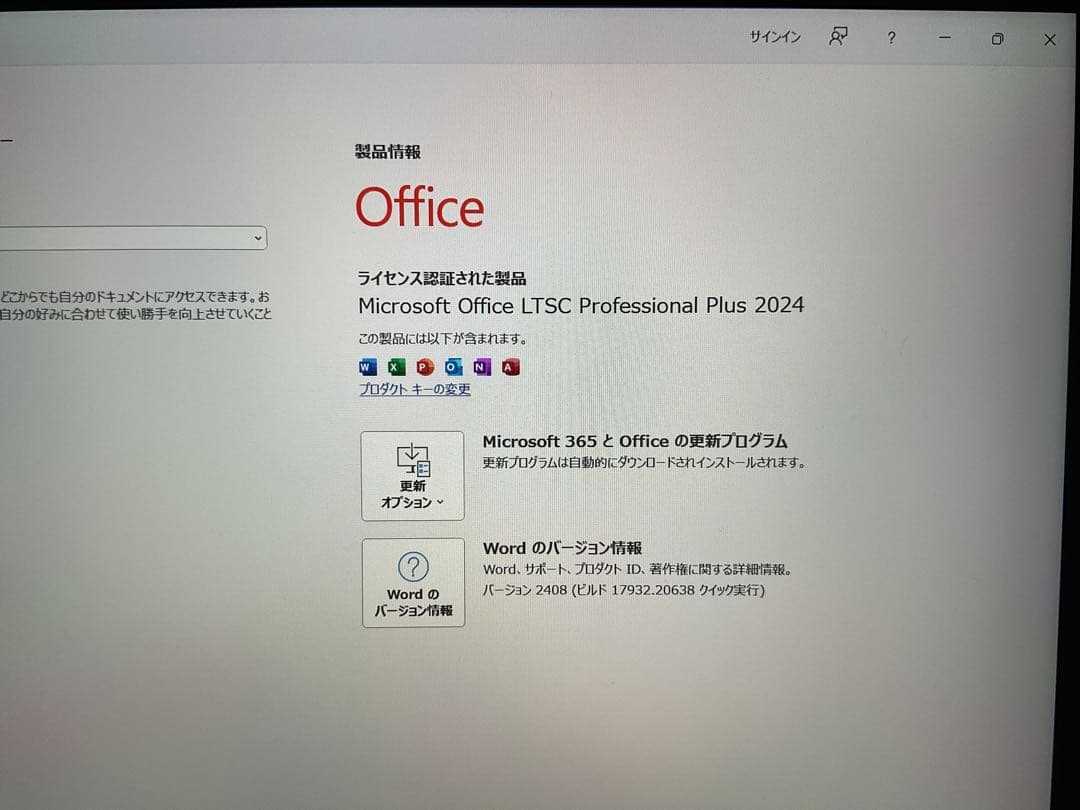Select the Excel app icon
This screenshot has height=810, width=1080.
tap(395, 367)
